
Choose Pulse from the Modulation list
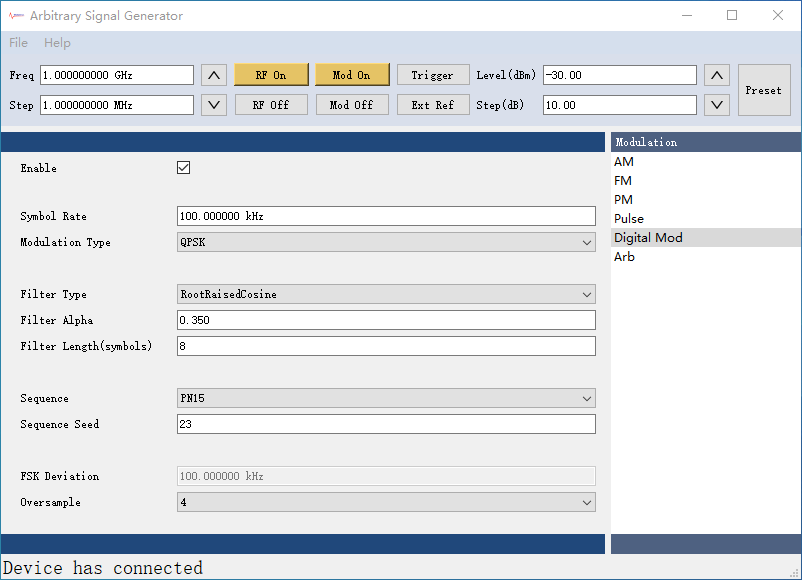629,219
